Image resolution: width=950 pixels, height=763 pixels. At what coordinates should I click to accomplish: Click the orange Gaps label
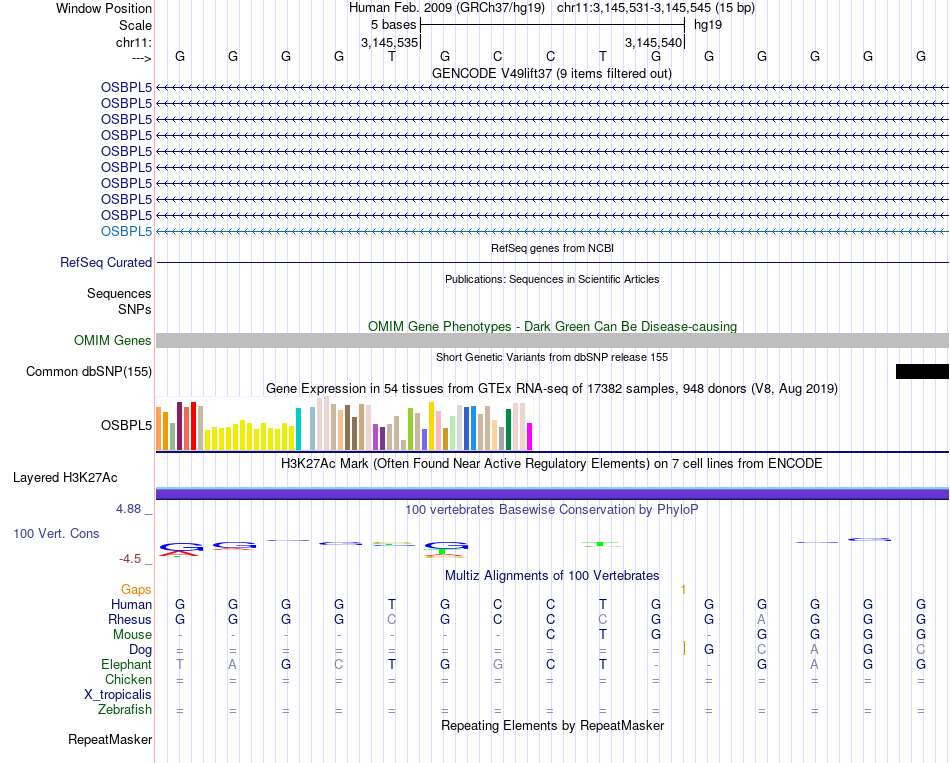pos(136,589)
